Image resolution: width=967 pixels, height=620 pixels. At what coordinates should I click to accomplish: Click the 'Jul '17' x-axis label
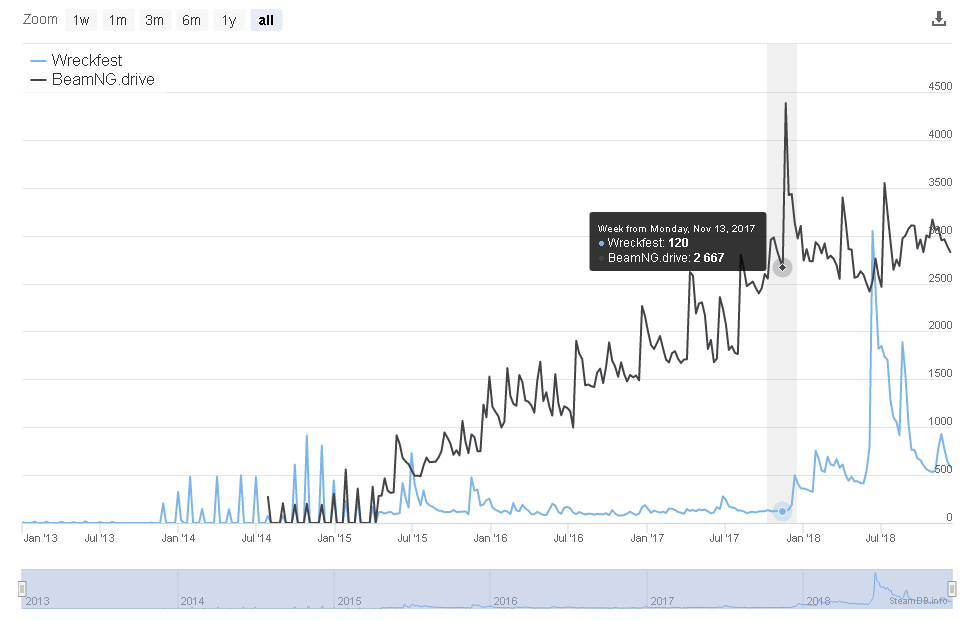724,538
